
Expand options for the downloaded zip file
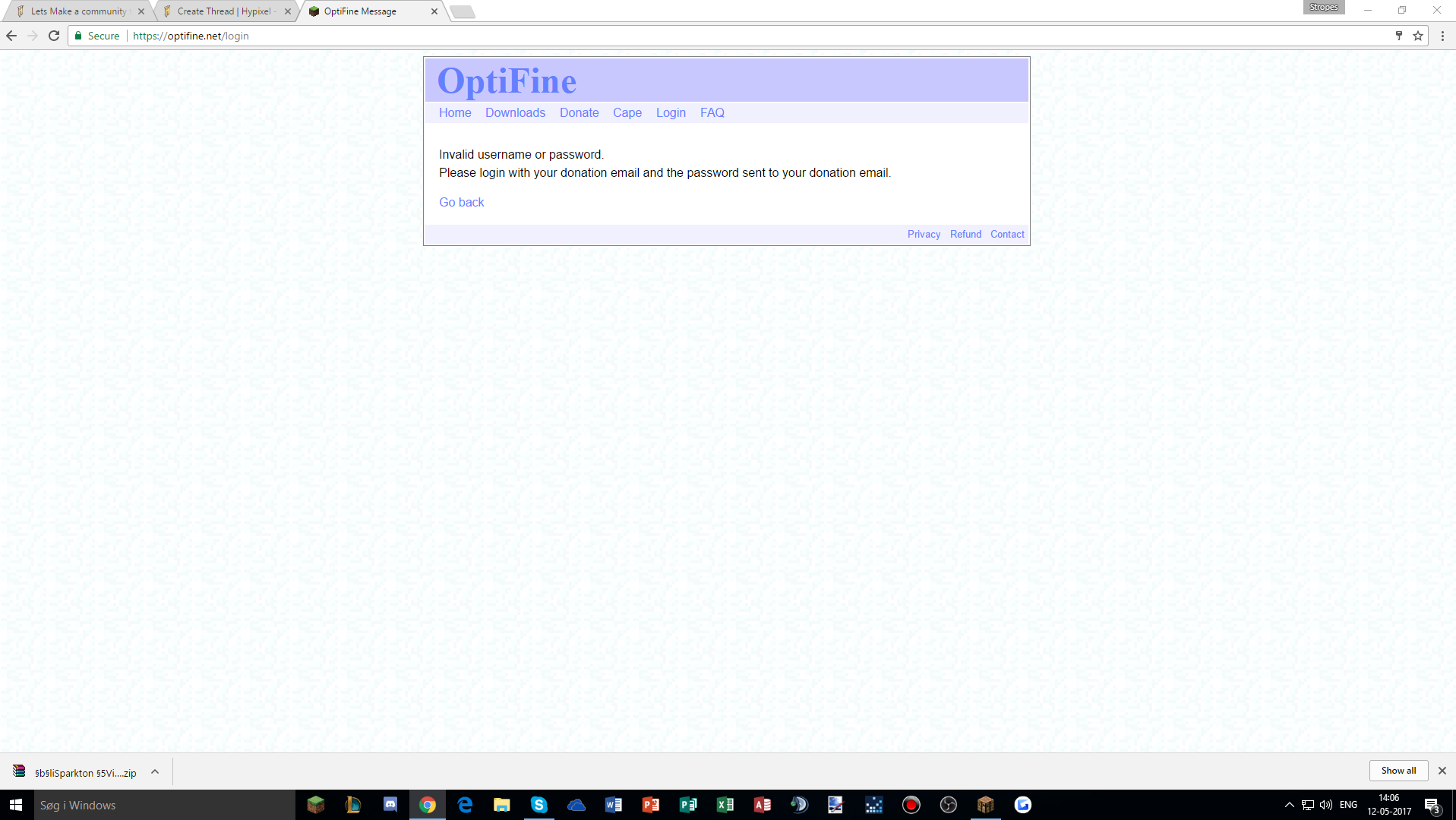[155, 772]
